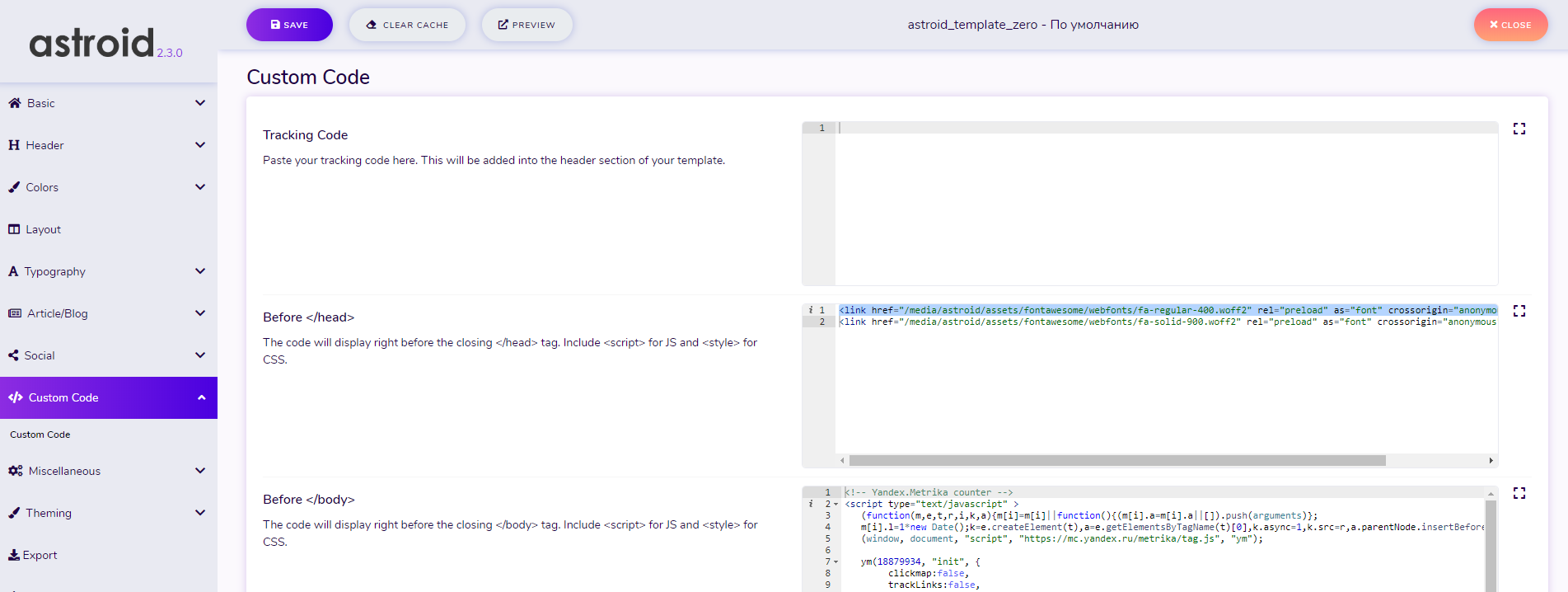The height and width of the screenshot is (592, 1568).
Task: Click the Clear Cache button
Action: click(407, 25)
